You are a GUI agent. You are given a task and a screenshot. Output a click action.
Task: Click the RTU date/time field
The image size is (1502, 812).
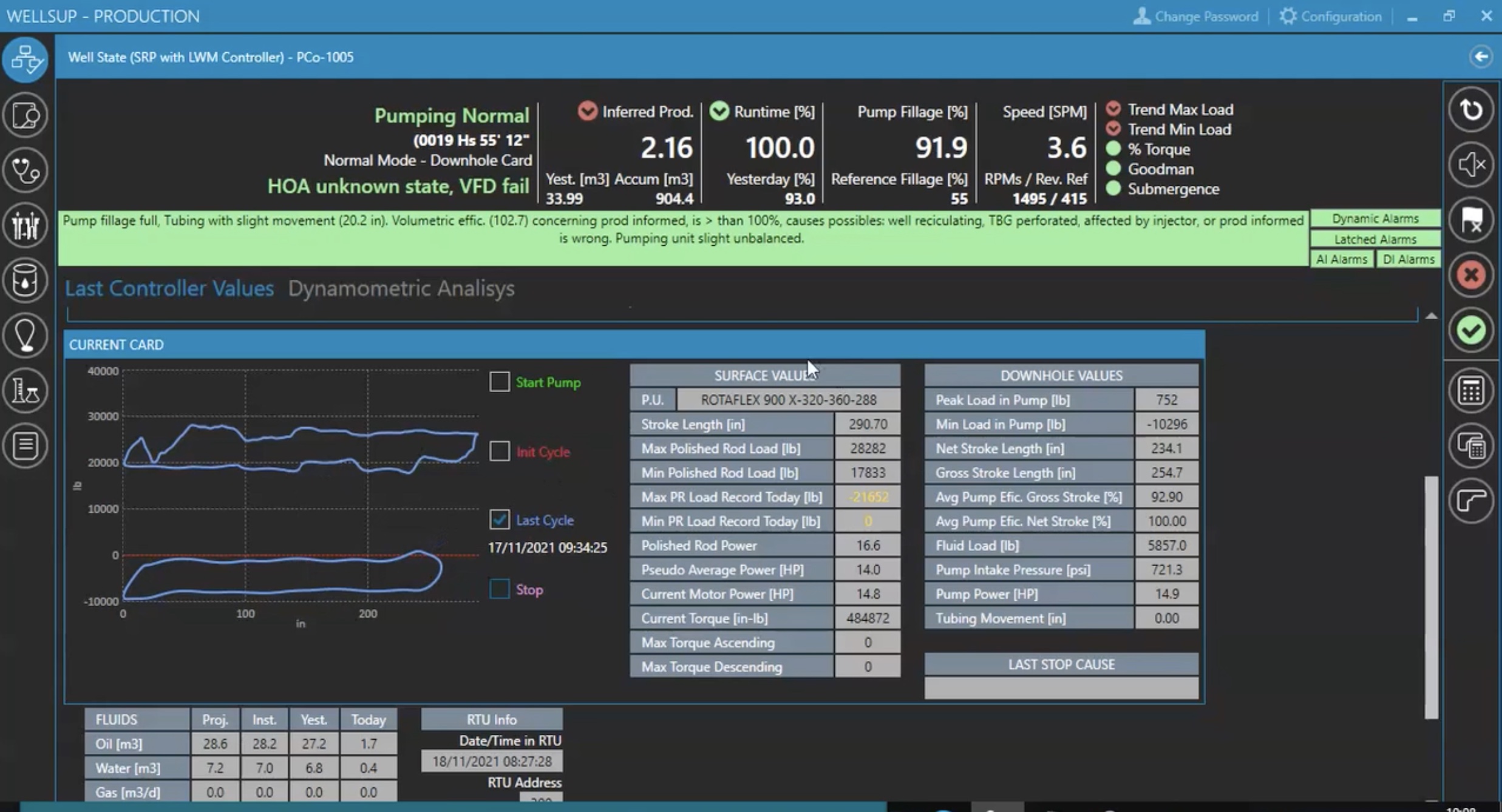492,761
